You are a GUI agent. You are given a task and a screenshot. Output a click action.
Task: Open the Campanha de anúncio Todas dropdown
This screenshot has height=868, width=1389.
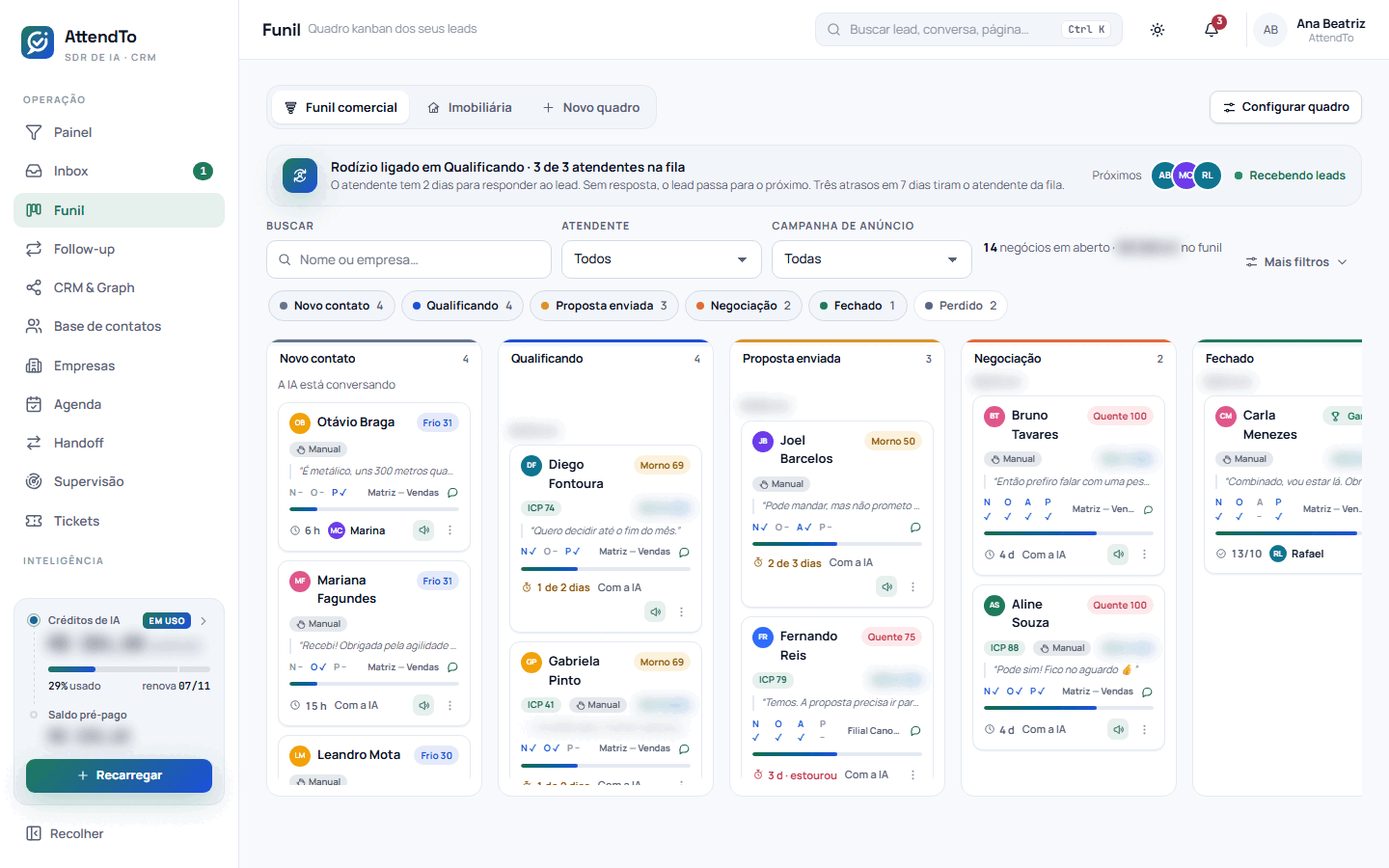coord(872,259)
